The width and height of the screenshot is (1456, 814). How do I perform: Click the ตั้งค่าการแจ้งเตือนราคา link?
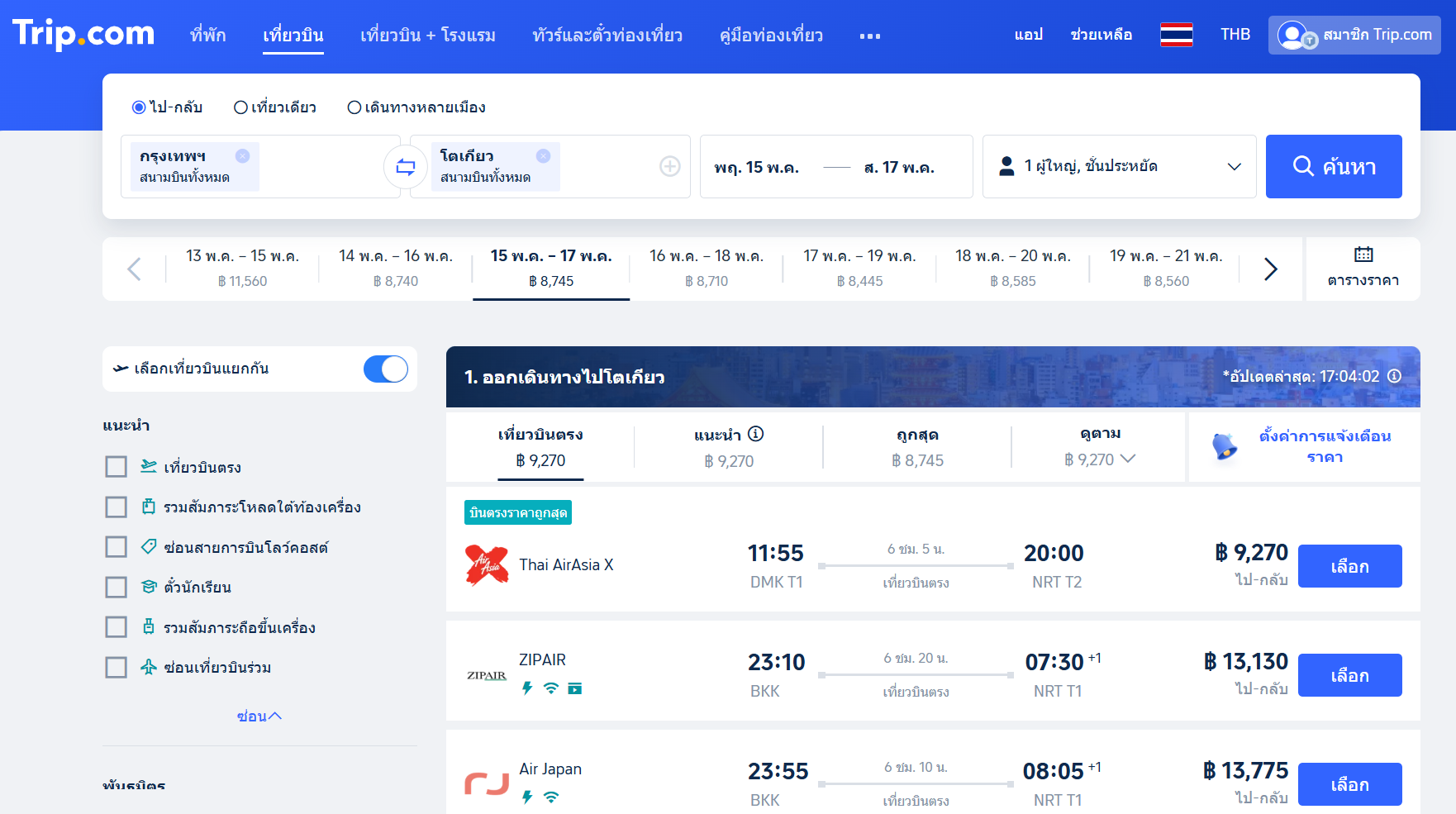click(1325, 446)
